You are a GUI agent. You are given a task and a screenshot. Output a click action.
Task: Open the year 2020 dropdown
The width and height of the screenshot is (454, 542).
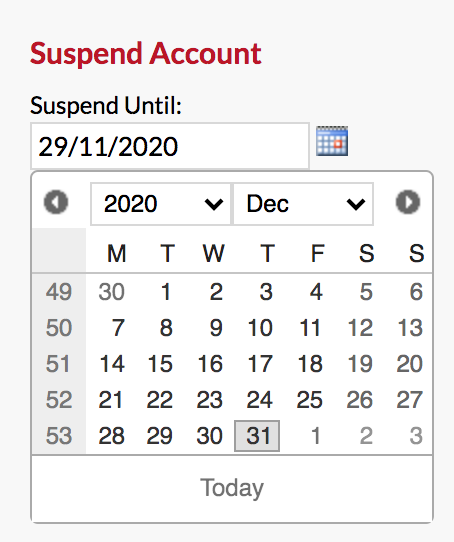point(160,204)
